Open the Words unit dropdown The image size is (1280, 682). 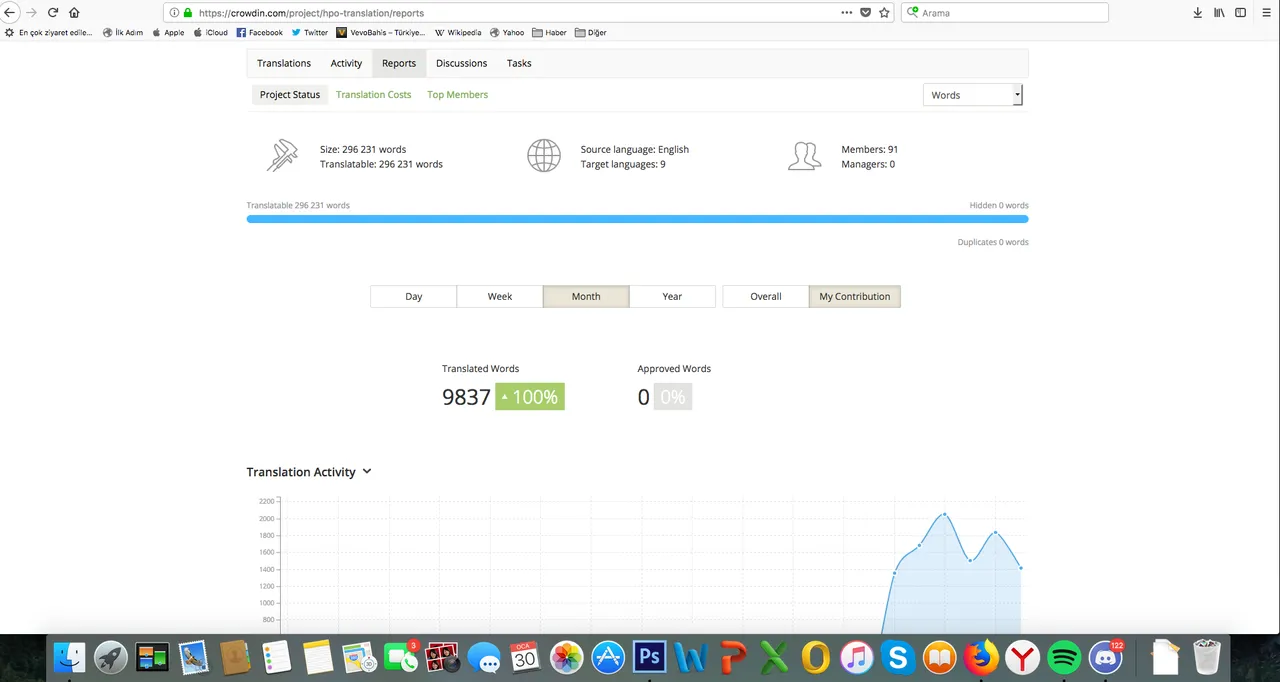pyautogui.click(x=972, y=95)
